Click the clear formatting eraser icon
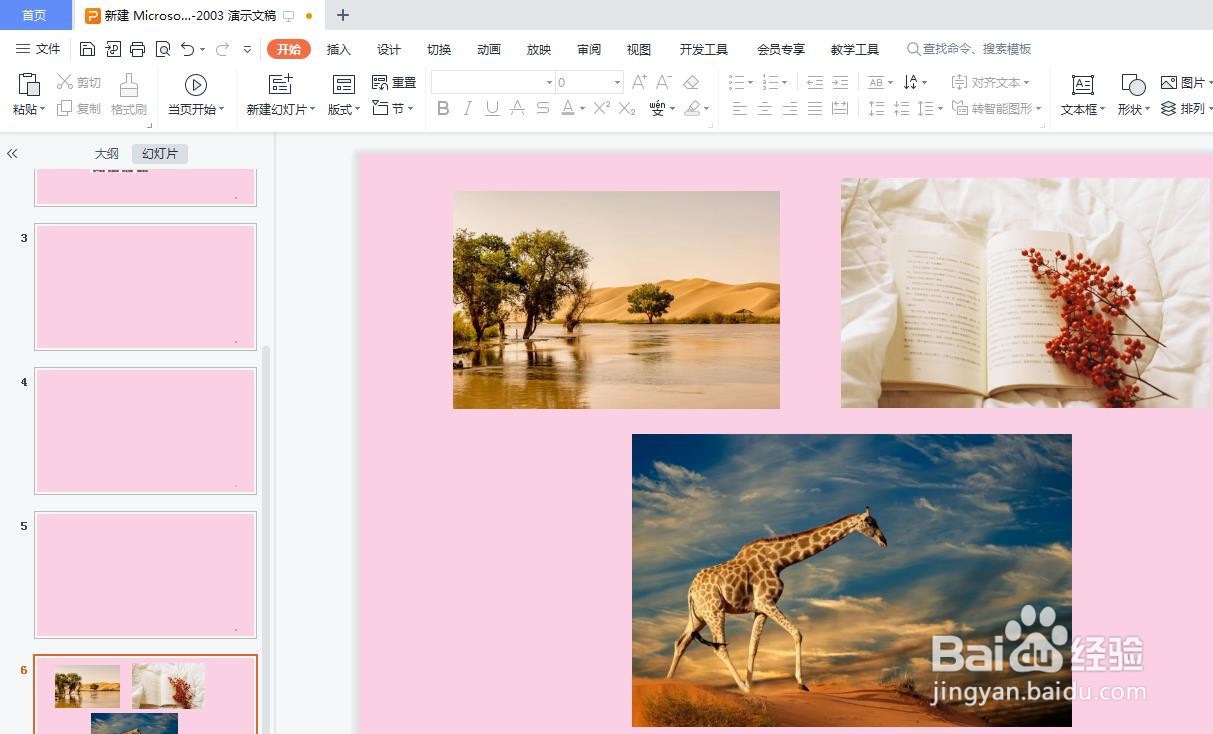 [x=691, y=82]
